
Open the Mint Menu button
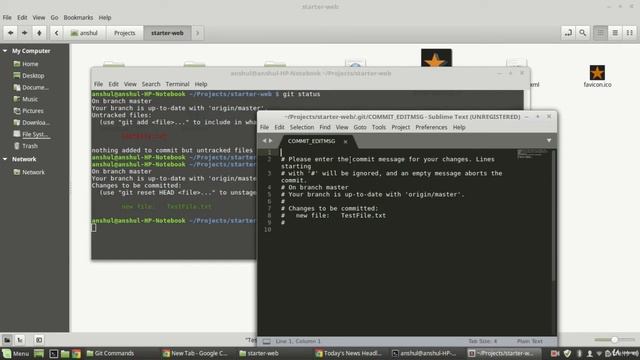(16, 353)
